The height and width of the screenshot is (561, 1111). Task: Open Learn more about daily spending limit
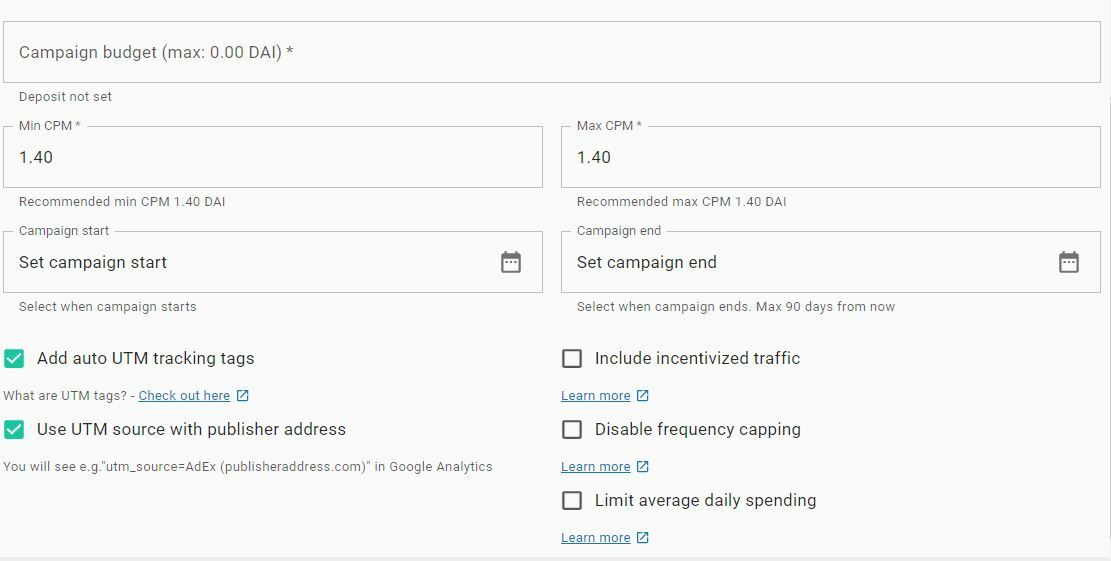click(x=596, y=537)
